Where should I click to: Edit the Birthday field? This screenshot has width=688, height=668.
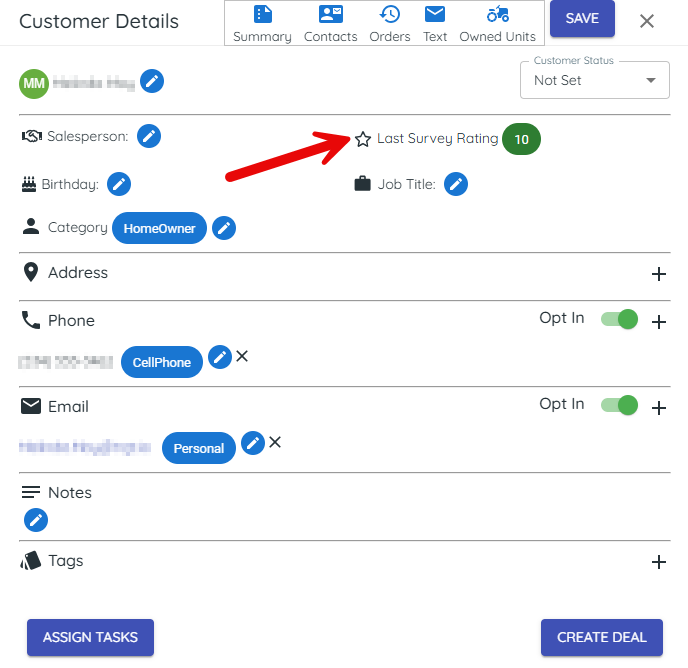119,184
